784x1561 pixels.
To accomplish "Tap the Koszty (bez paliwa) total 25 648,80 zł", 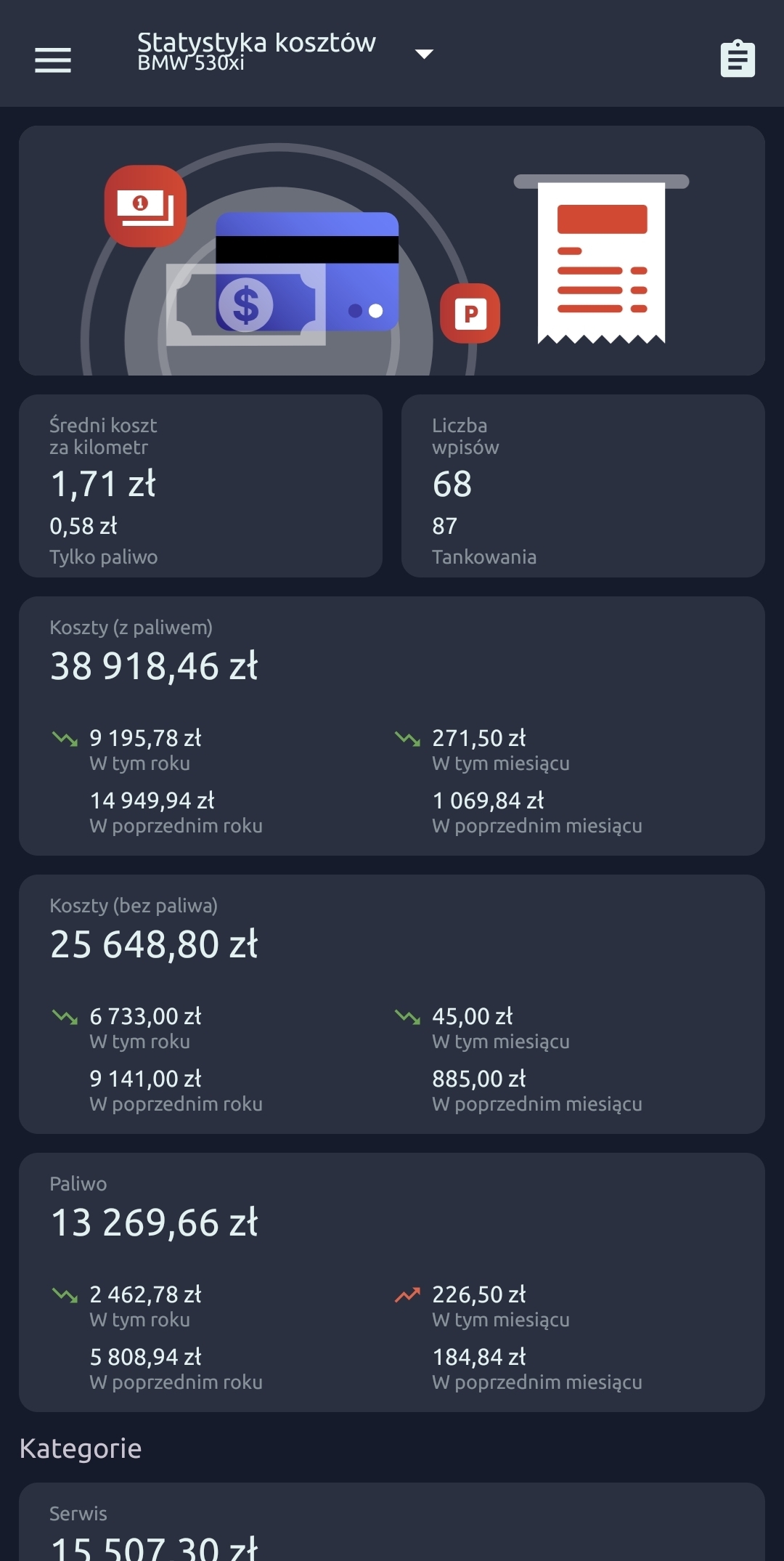I will 154,944.
